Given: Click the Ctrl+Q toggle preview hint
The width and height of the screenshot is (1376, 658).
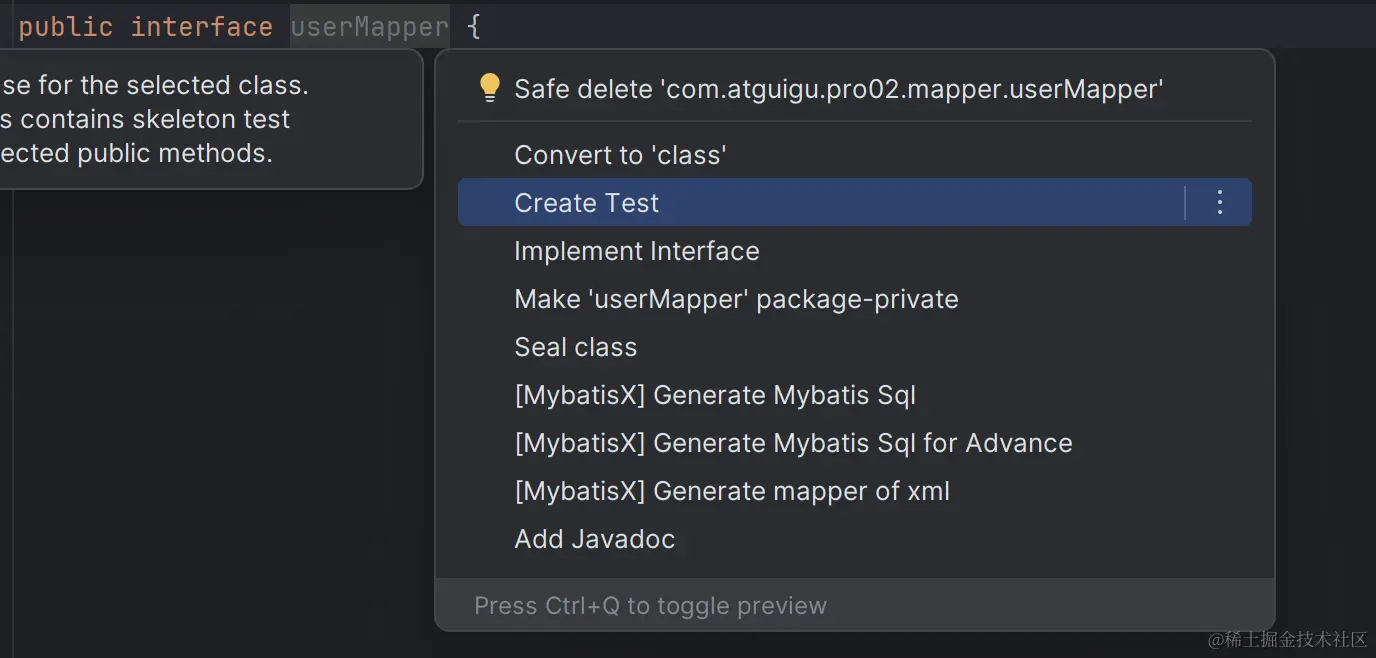Looking at the screenshot, I should pyautogui.click(x=650, y=606).
